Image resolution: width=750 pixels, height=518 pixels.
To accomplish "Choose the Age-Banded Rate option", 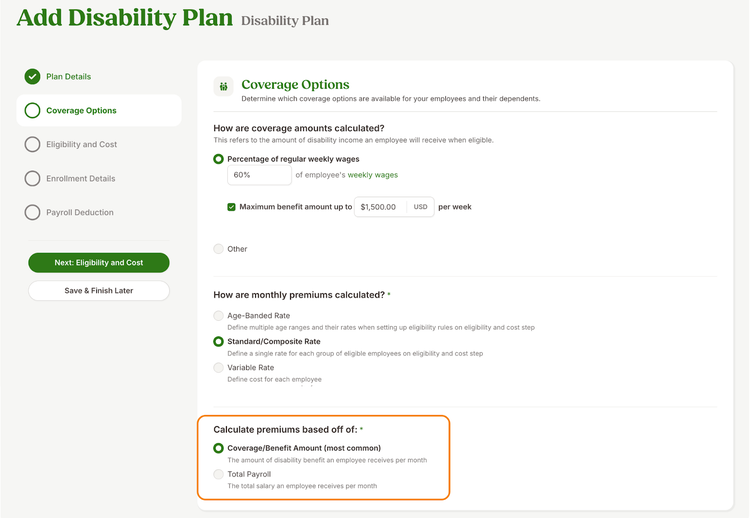I will [x=219, y=316].
